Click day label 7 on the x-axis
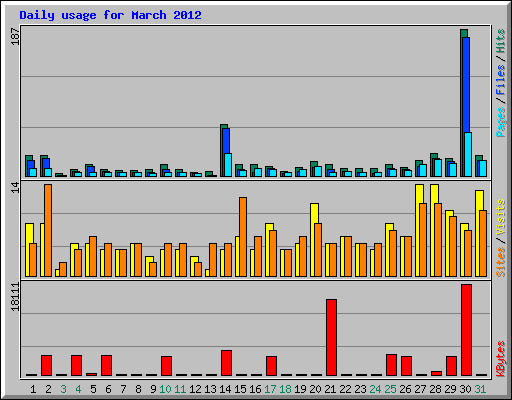 pos(123,389)
